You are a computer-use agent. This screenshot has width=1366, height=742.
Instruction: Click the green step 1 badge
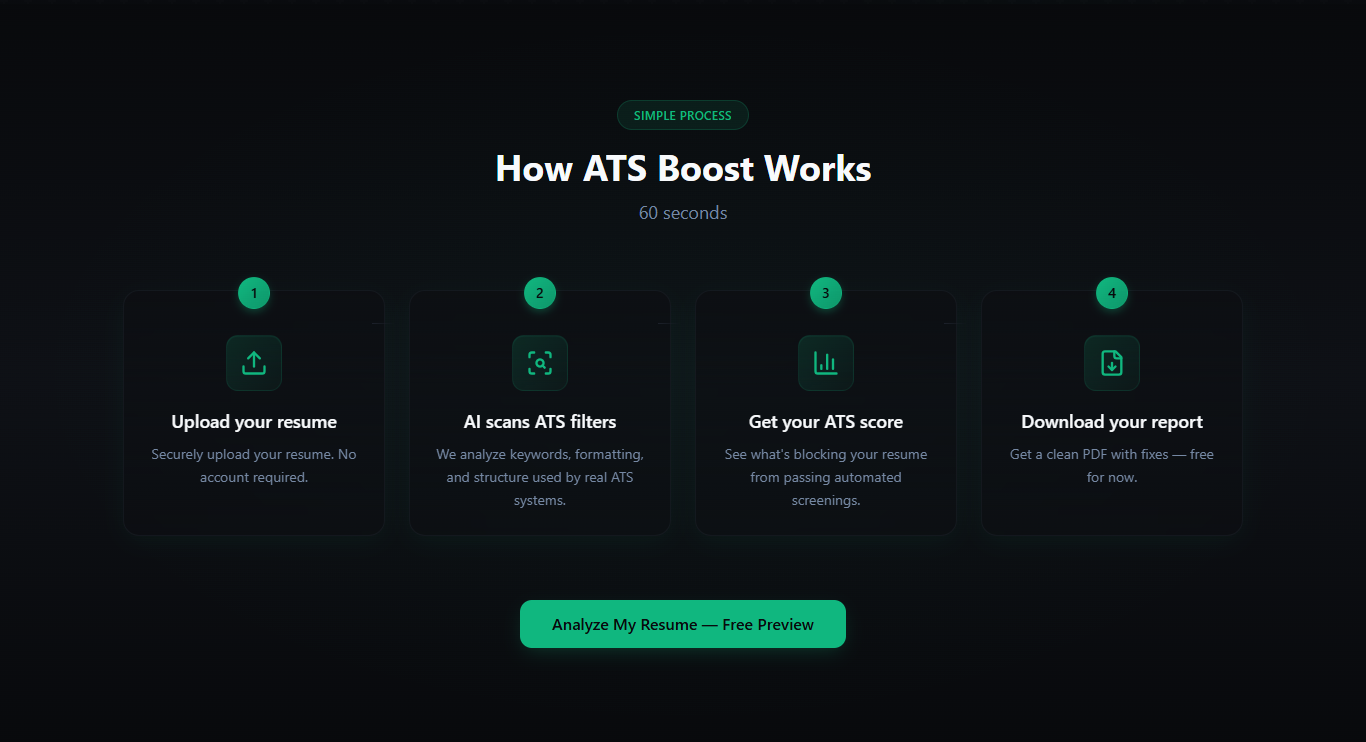(x=253, y=293)
